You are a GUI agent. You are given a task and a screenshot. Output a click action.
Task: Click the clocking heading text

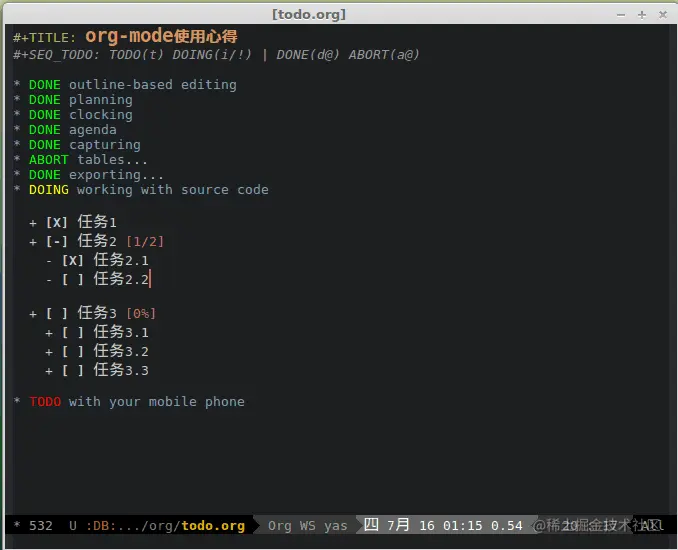101,115
